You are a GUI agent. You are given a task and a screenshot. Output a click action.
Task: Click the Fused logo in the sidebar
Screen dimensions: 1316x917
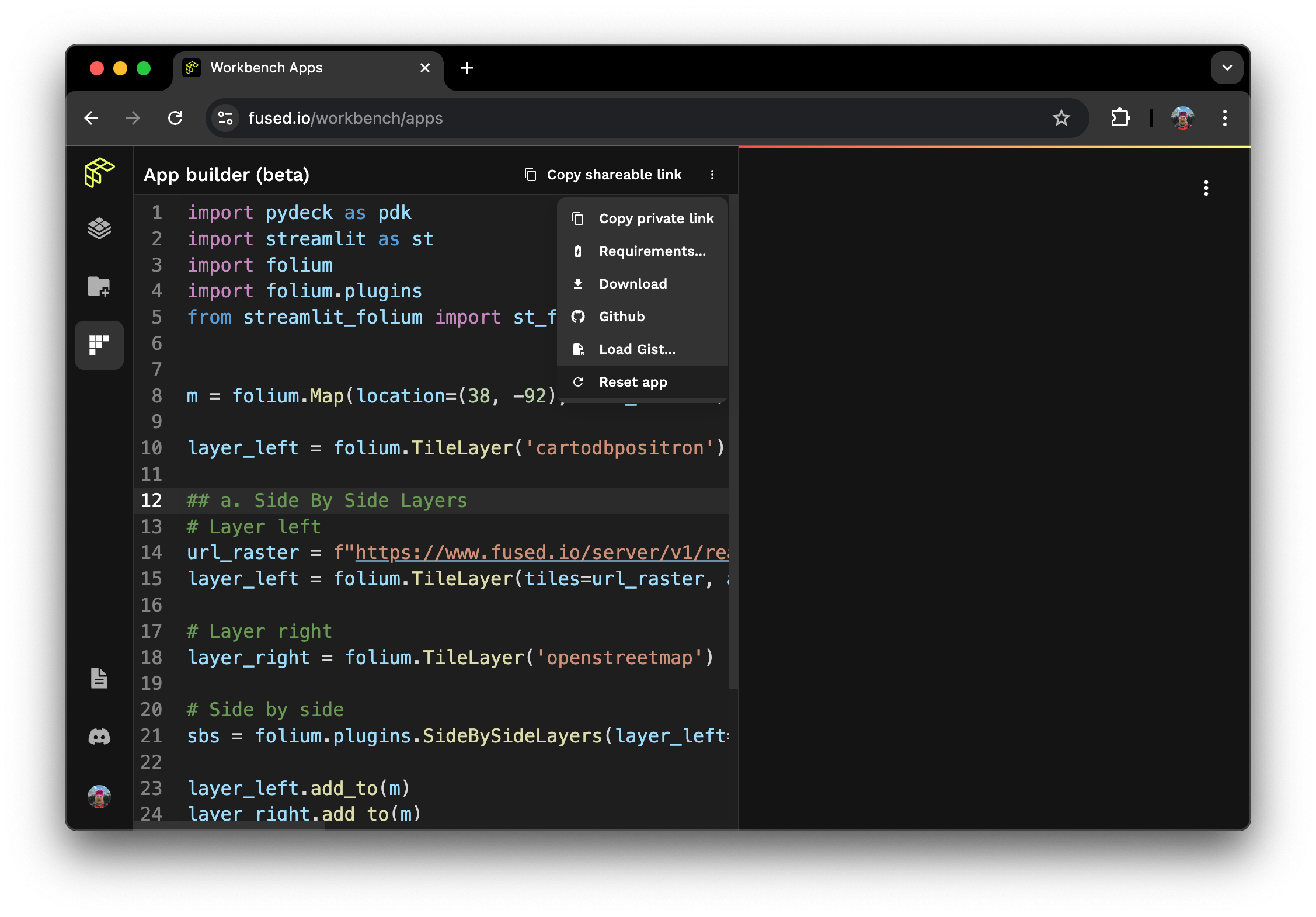tap(99, 172)
